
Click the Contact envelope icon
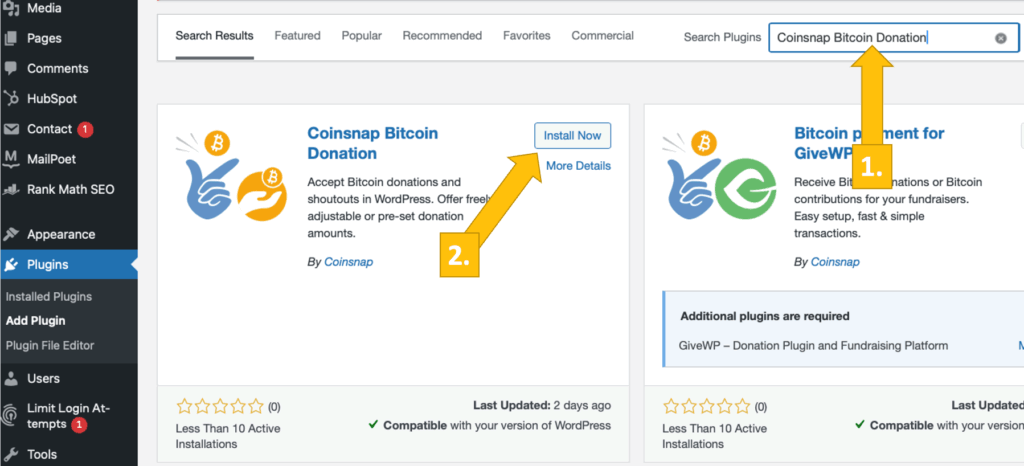12,129
